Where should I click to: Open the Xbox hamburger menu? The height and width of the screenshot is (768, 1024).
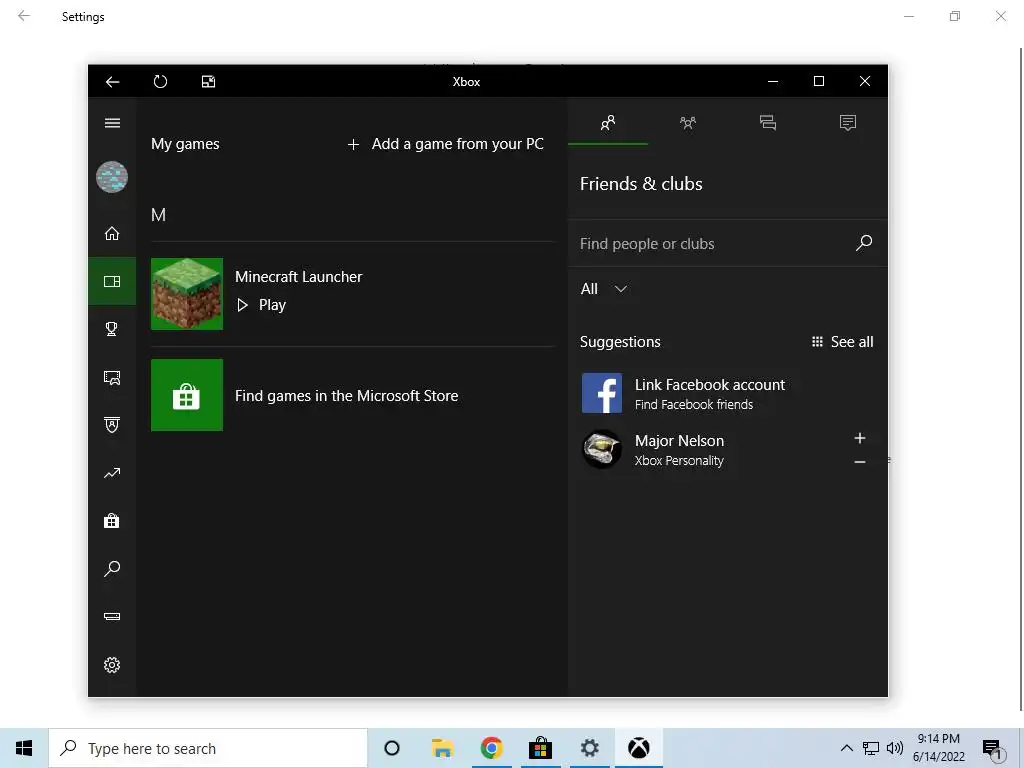[112, 123]
